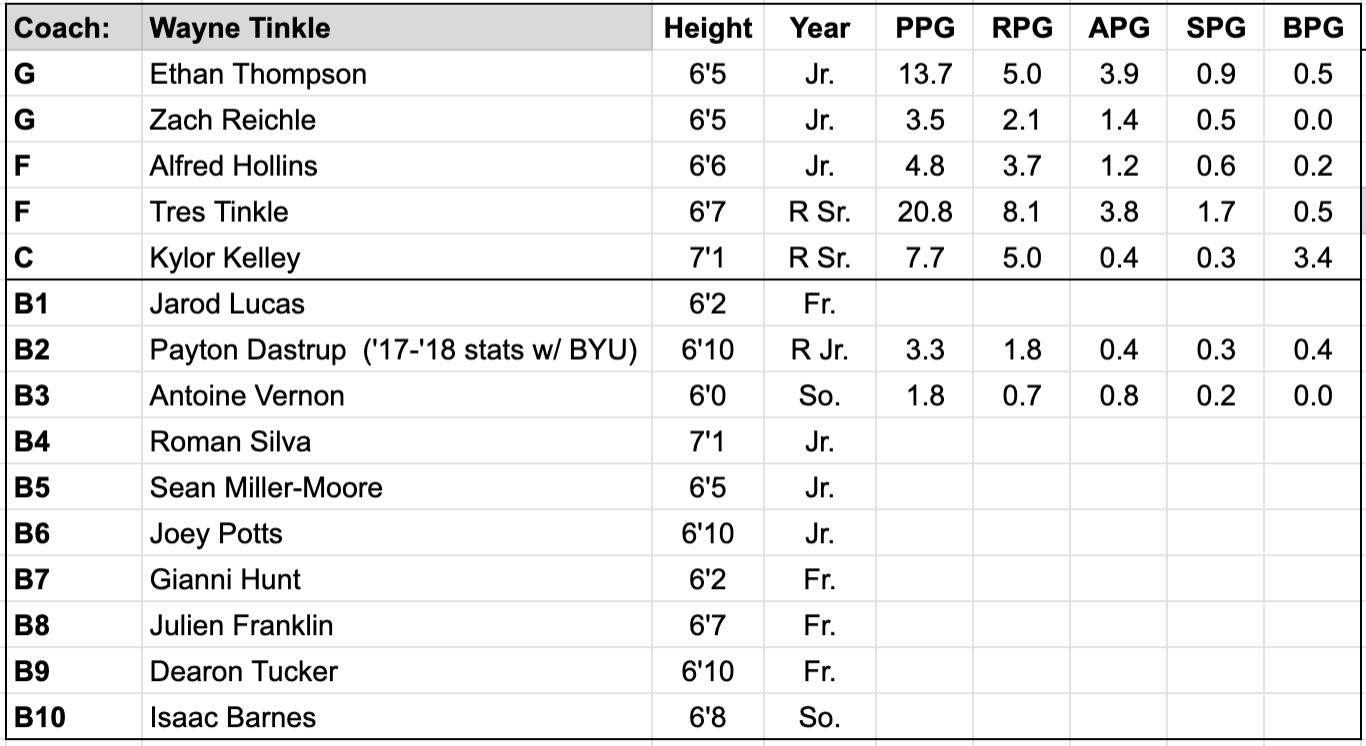
Task: Select Alfred Hollins' 3.7 RPG cell
Action: pyautogui.click(x=1022, y=166)
